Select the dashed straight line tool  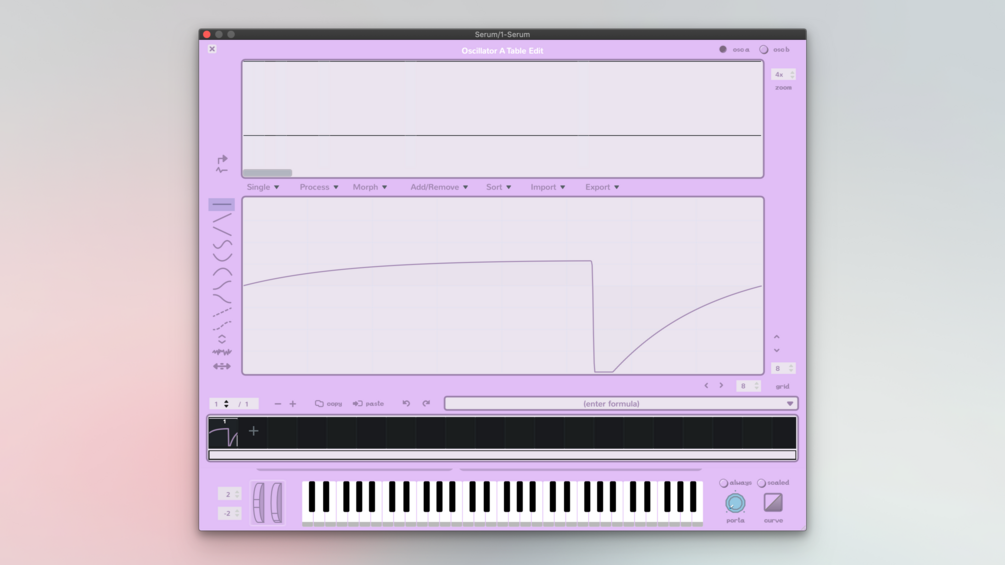222,313
